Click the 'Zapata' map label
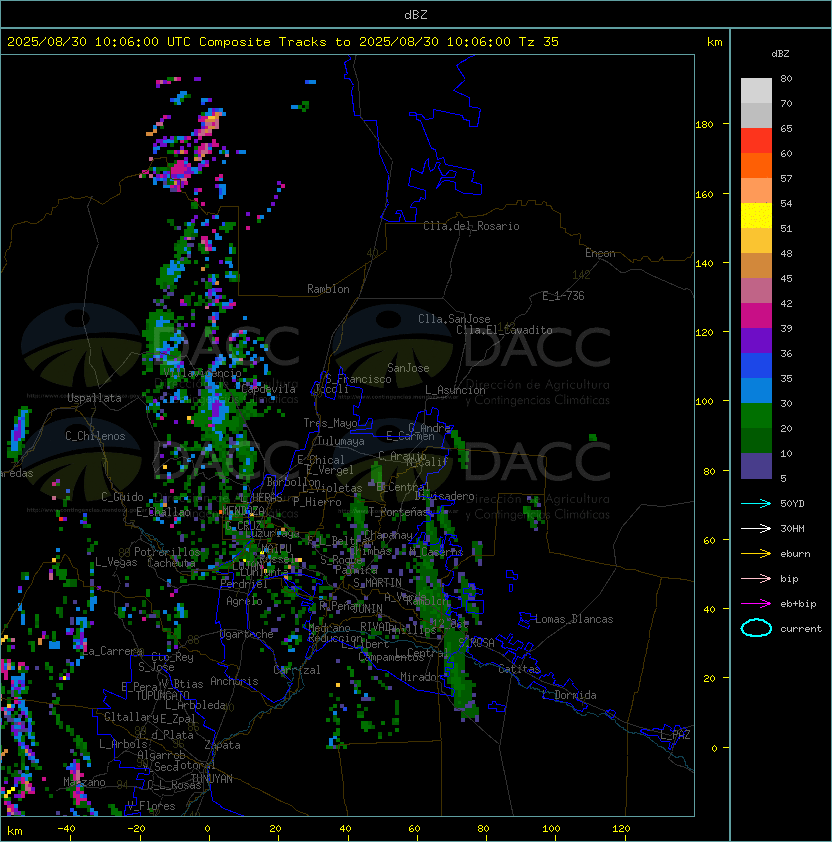This screenshot has width=832, height=842. (x=222, y=745)
